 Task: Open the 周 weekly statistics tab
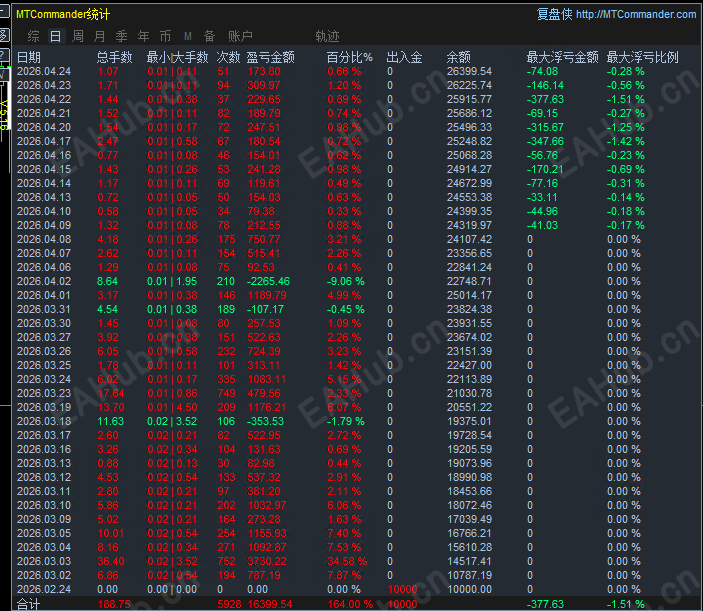(x=78, y=36)
